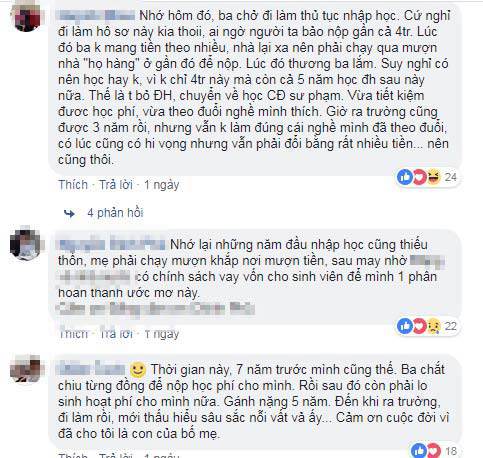483x458 pixels.
Task: Click the laughing reaction icon on first comment
Action: tap(433, 177)
